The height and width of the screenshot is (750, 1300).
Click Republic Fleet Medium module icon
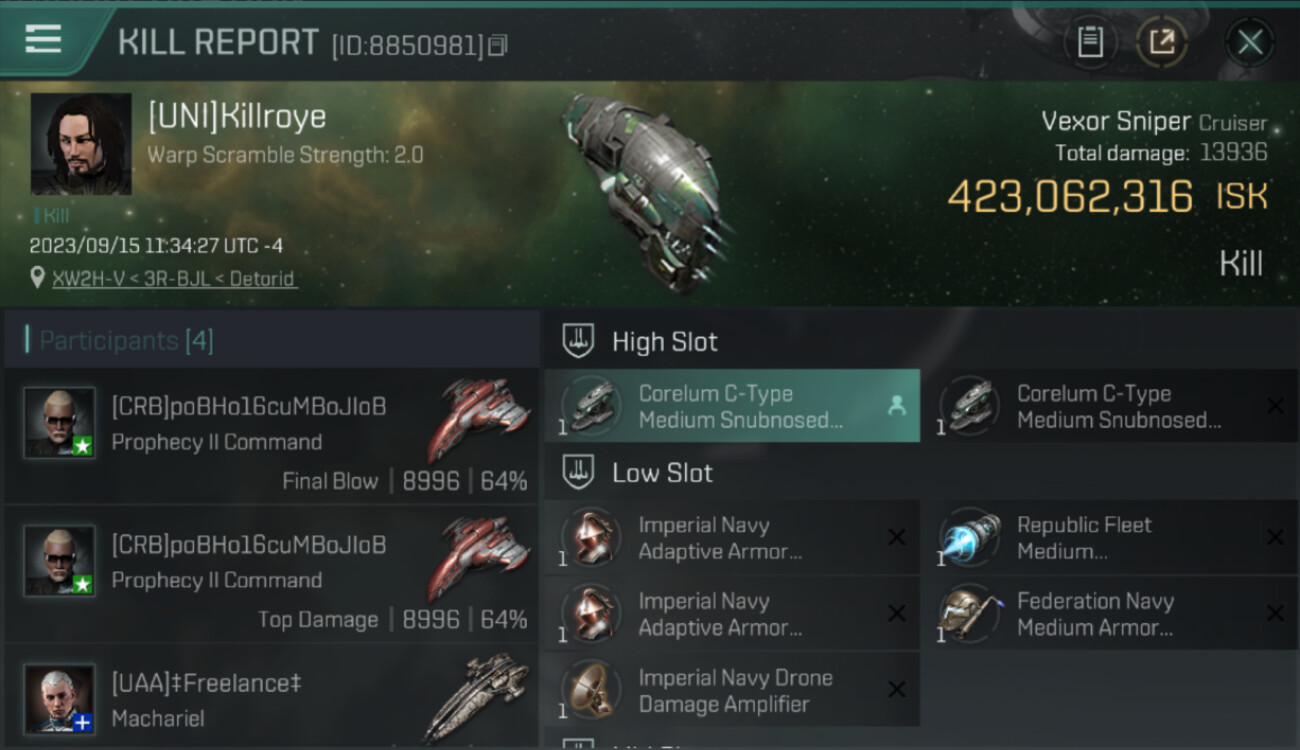pyautogui.click(x=971, y=538)
